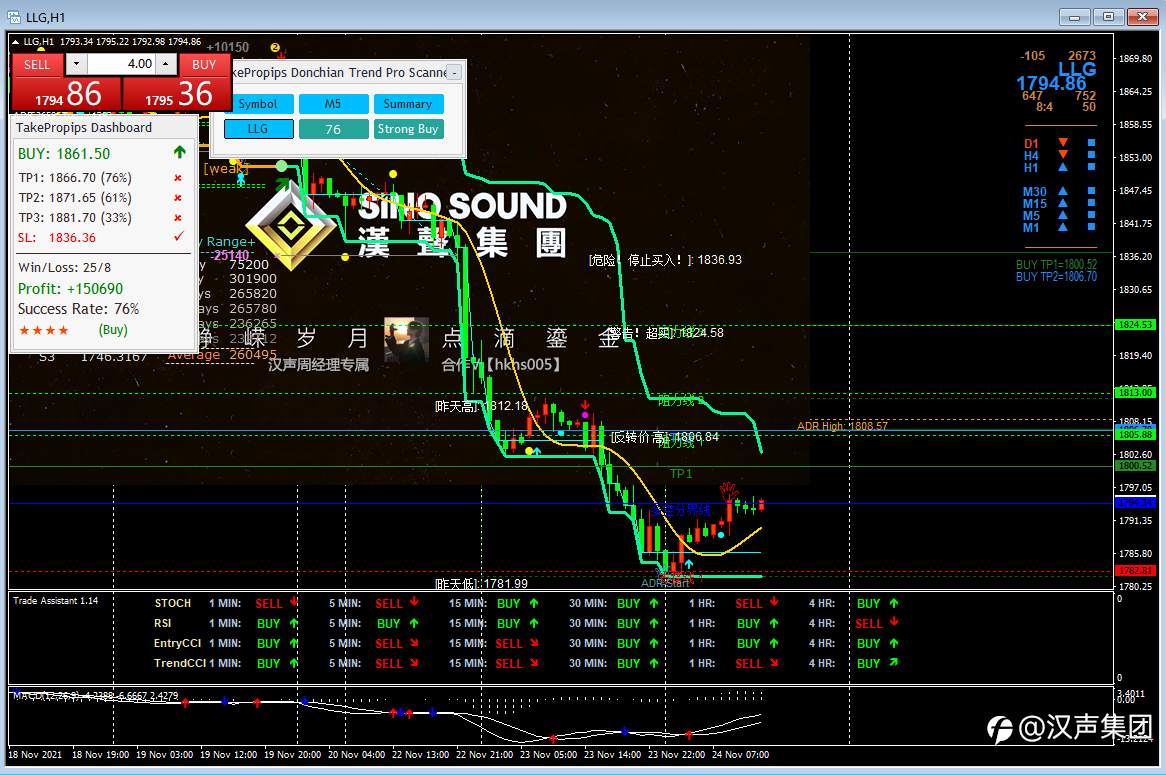This screenshot has width=1166, height=775.
Task: Select the Symbol header in scanner
Action: 258,104
